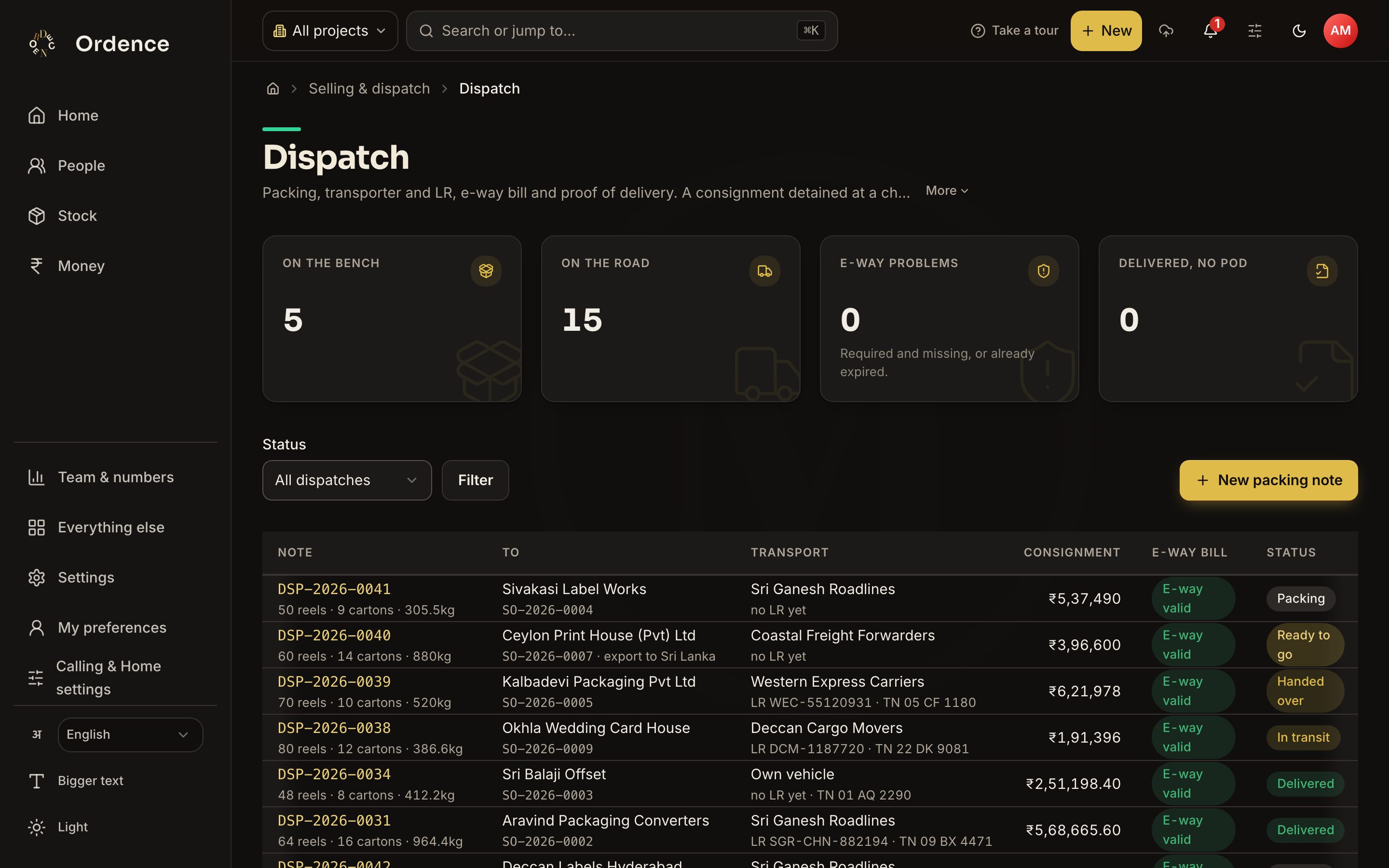The image size is (1389, 868).
Task: Click the home breadcrumb icon
Action: (272, 88)
